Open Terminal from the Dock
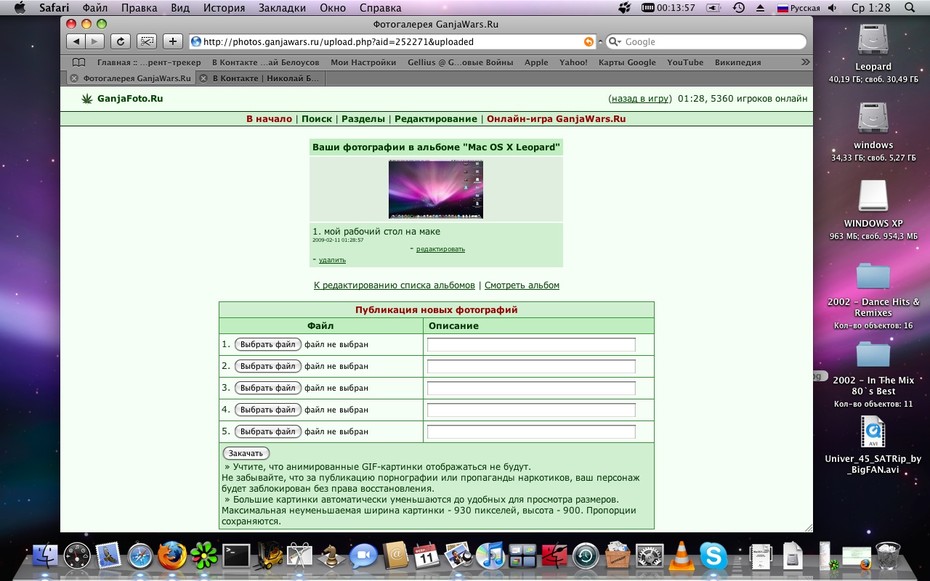 pyautogui.click(x=236, y=556)
